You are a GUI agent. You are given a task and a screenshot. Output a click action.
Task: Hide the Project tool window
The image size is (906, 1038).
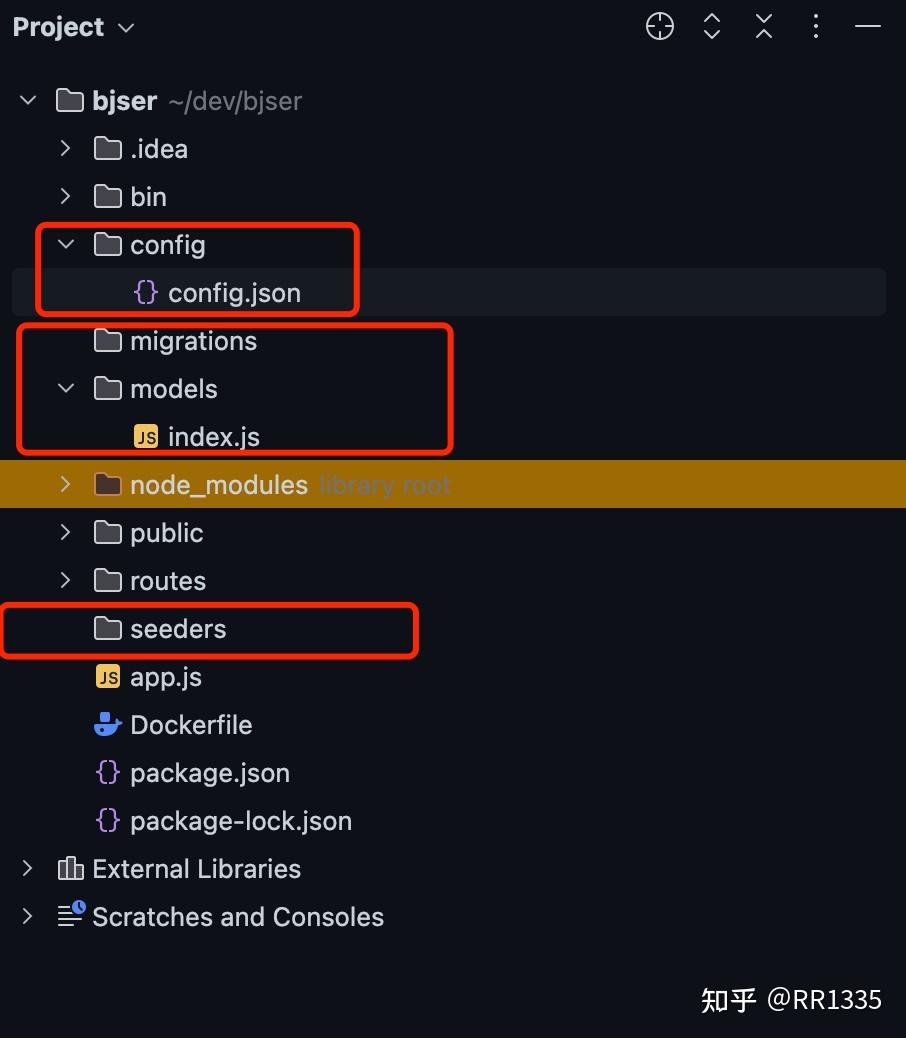point(867,27)
